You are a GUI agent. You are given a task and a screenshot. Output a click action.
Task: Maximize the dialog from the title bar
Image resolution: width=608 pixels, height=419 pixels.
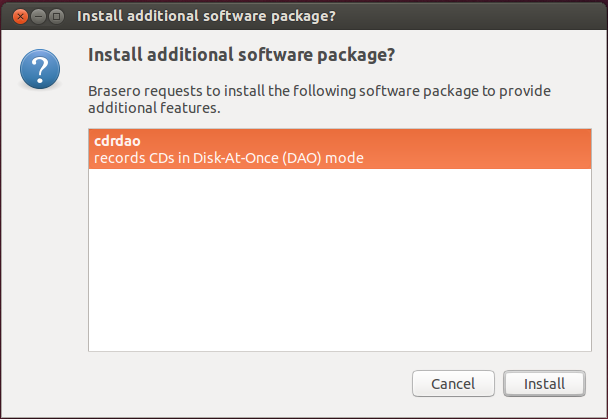[x=55, y=16]
